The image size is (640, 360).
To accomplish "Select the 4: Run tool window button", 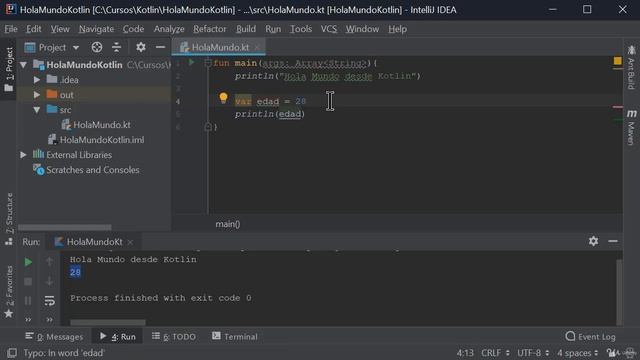I will pyautogui.click(x=118, y=337).
